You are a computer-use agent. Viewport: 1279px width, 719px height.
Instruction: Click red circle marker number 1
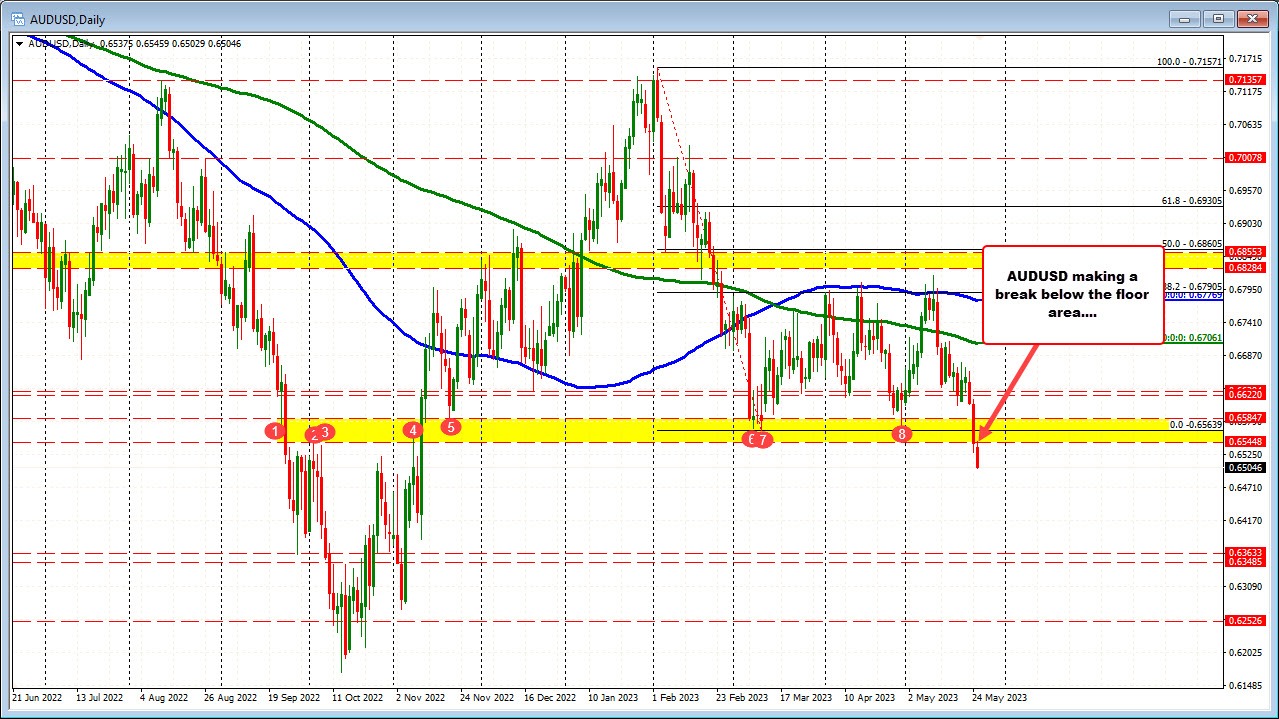[x=273, y=430]
